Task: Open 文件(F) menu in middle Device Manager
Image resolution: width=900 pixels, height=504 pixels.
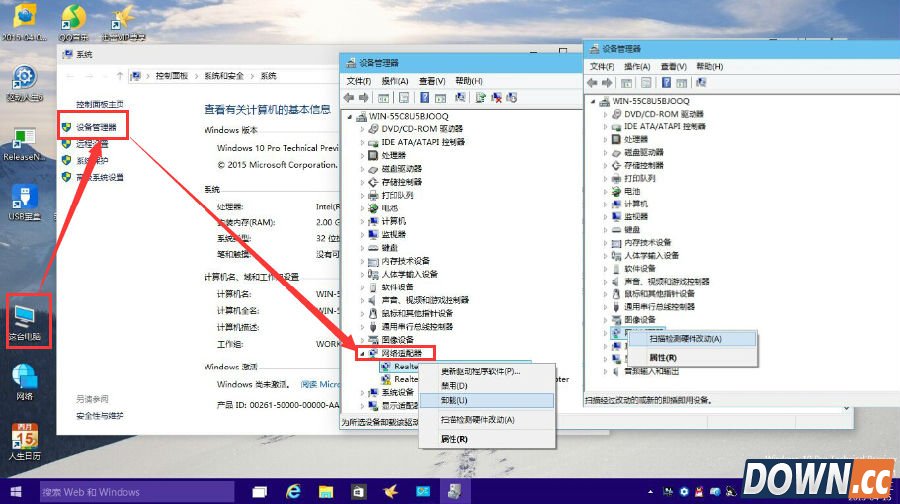Action: tap(359, 81)
